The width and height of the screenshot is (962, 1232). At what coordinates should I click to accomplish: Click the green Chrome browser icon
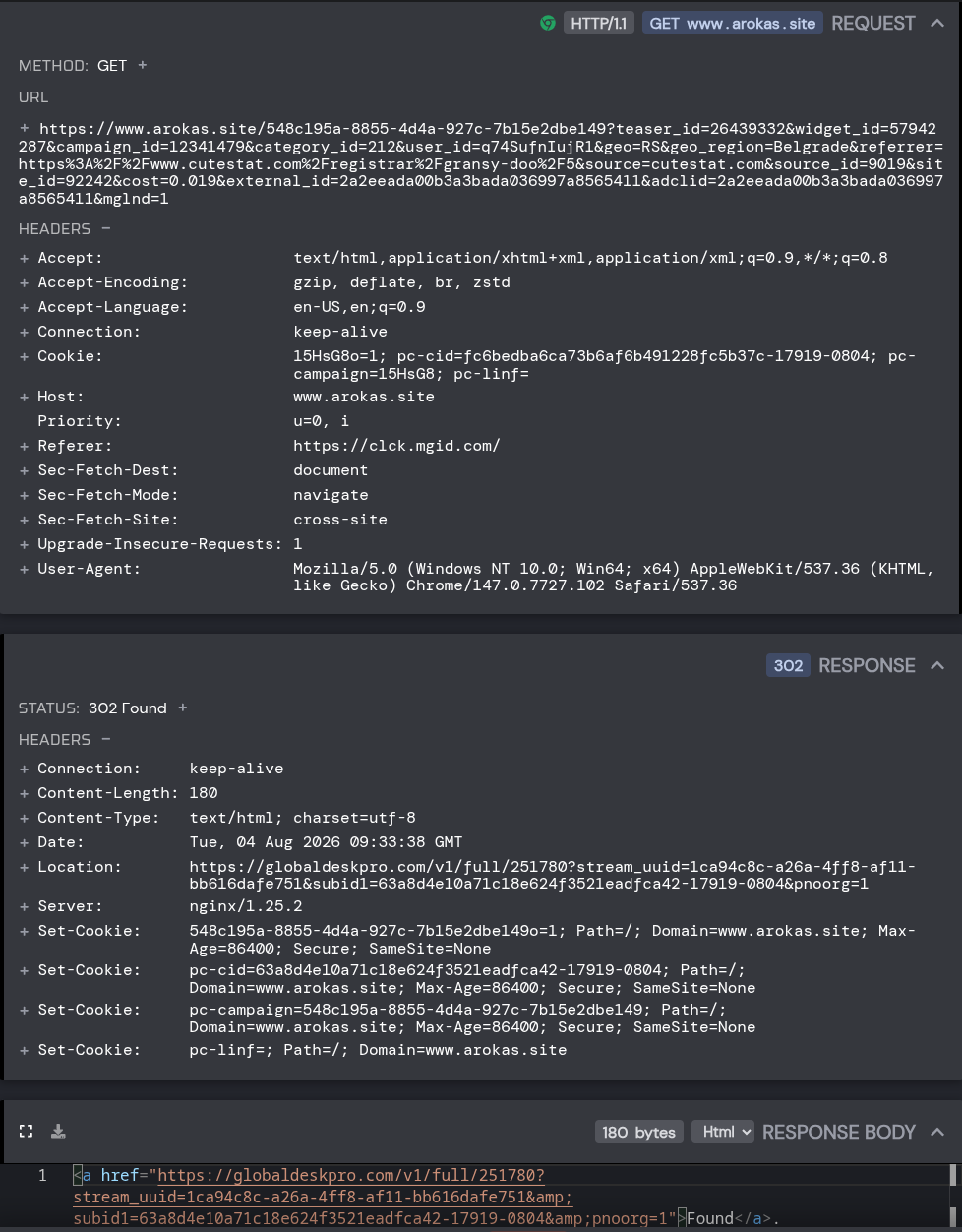coord(548,23)
